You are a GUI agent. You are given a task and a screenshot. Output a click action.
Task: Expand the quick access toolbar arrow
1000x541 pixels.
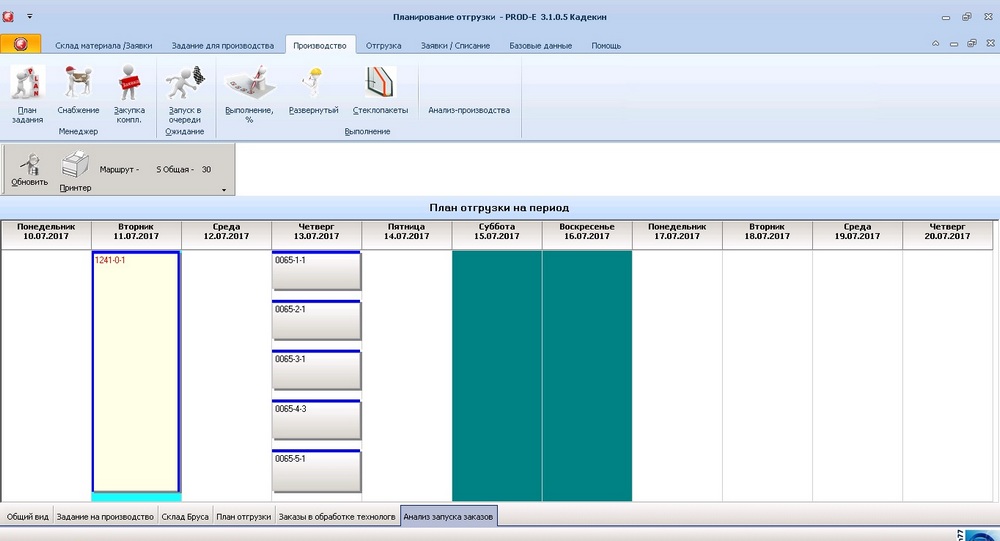tap(29, 17)
